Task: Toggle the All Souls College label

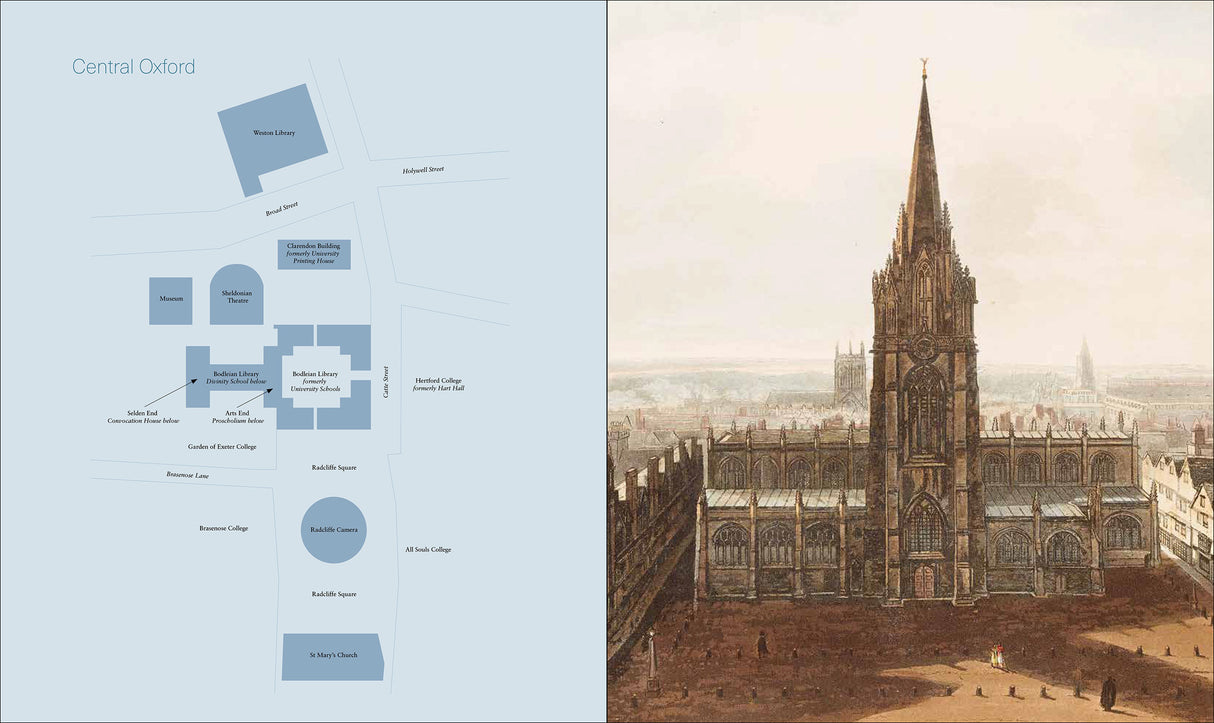Action: tap(429, 548)
